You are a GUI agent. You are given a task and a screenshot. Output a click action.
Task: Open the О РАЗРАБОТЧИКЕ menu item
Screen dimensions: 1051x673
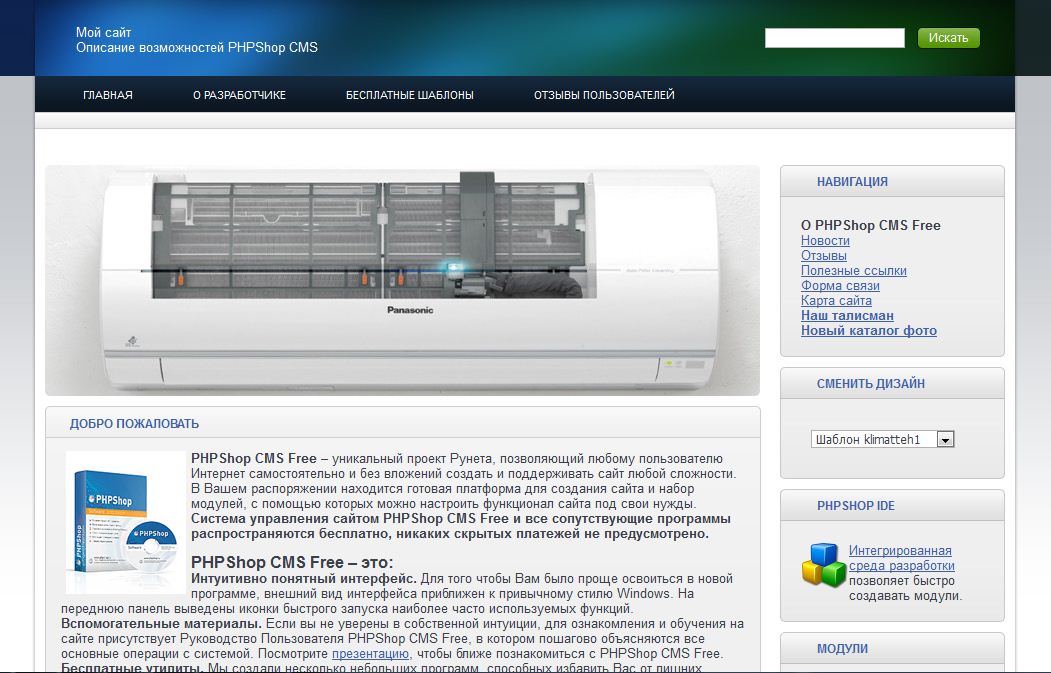[239, 95]
